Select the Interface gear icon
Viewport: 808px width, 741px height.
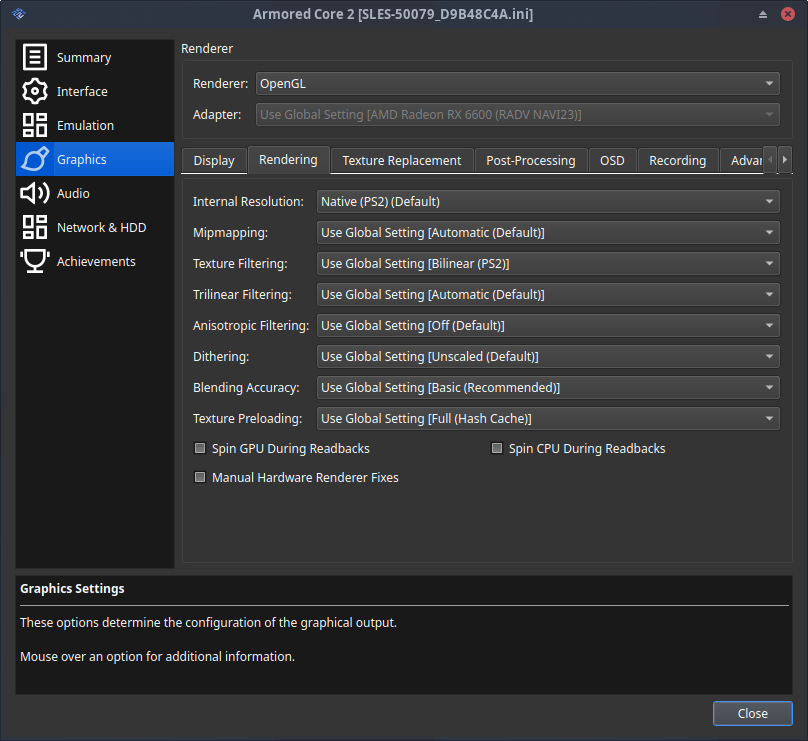pos(34,91)
